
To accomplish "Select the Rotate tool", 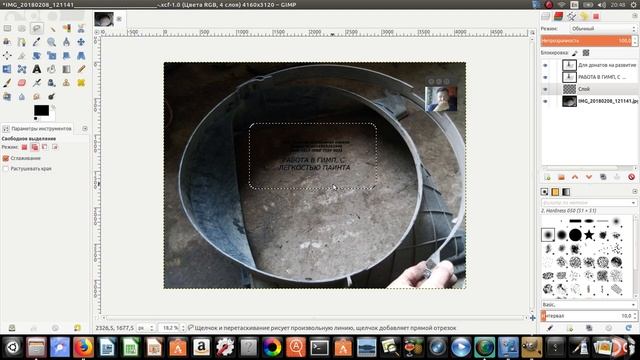I will pos(37,56).
